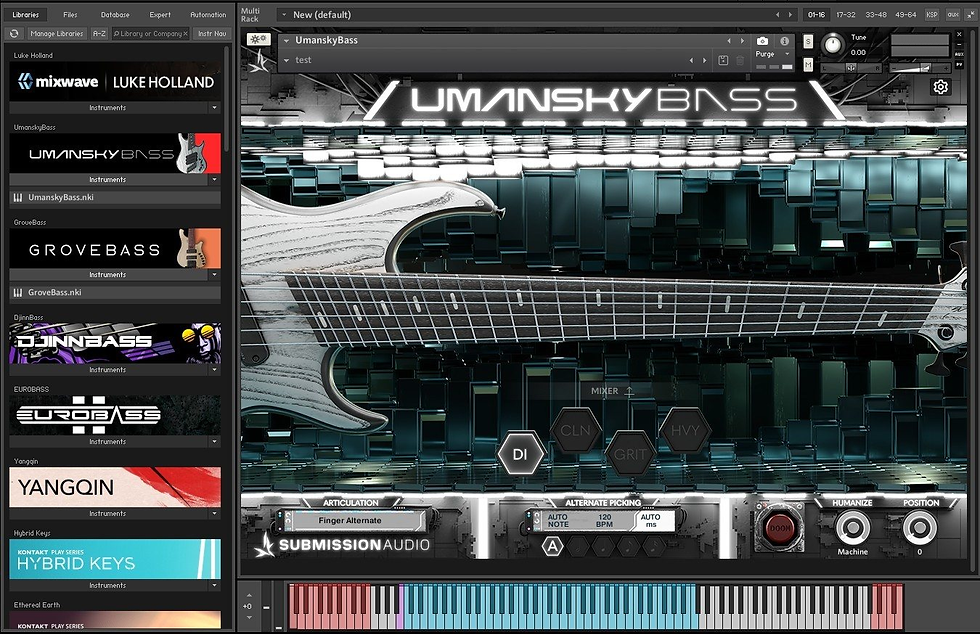Open settings gear on the UmanskyBass interface
Screen dimensions: 980x634
click(940, 87)
